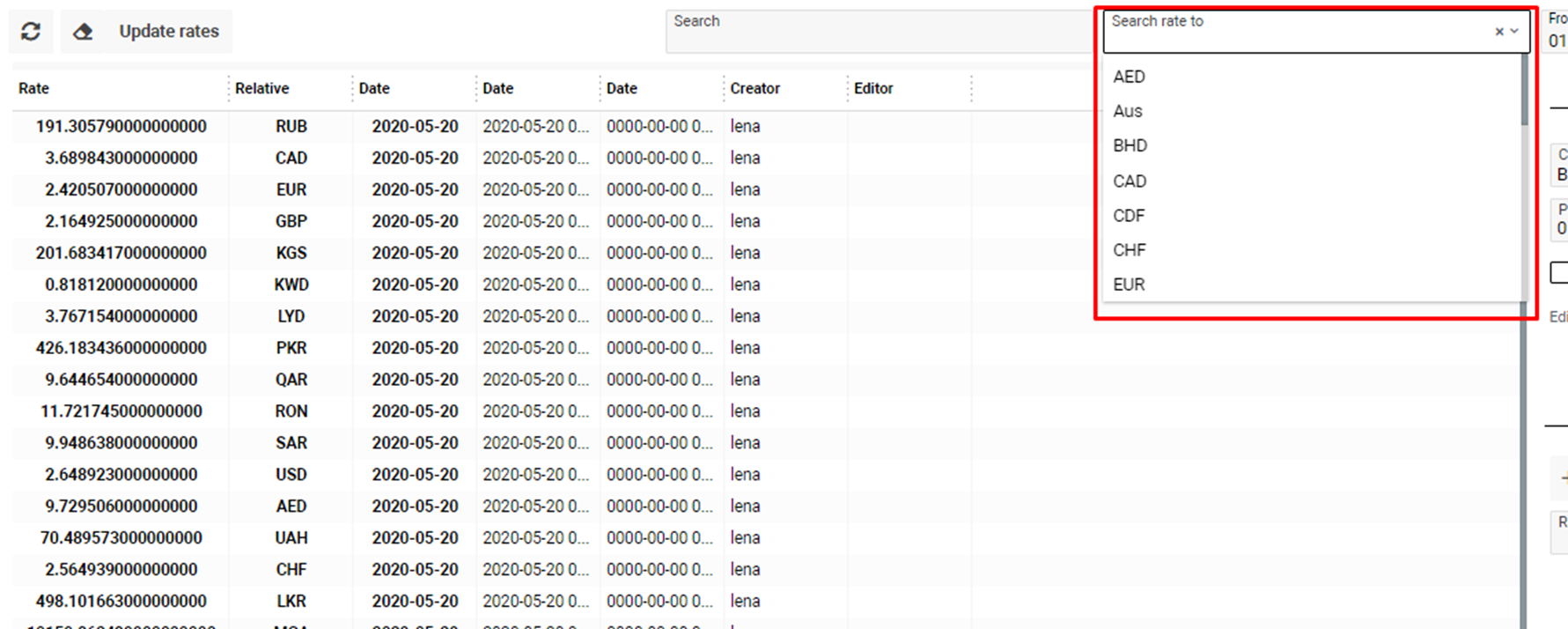The image size is (1568, 629).
Task: Click into the 'Search rate to' combo box
Action: 1294,33
